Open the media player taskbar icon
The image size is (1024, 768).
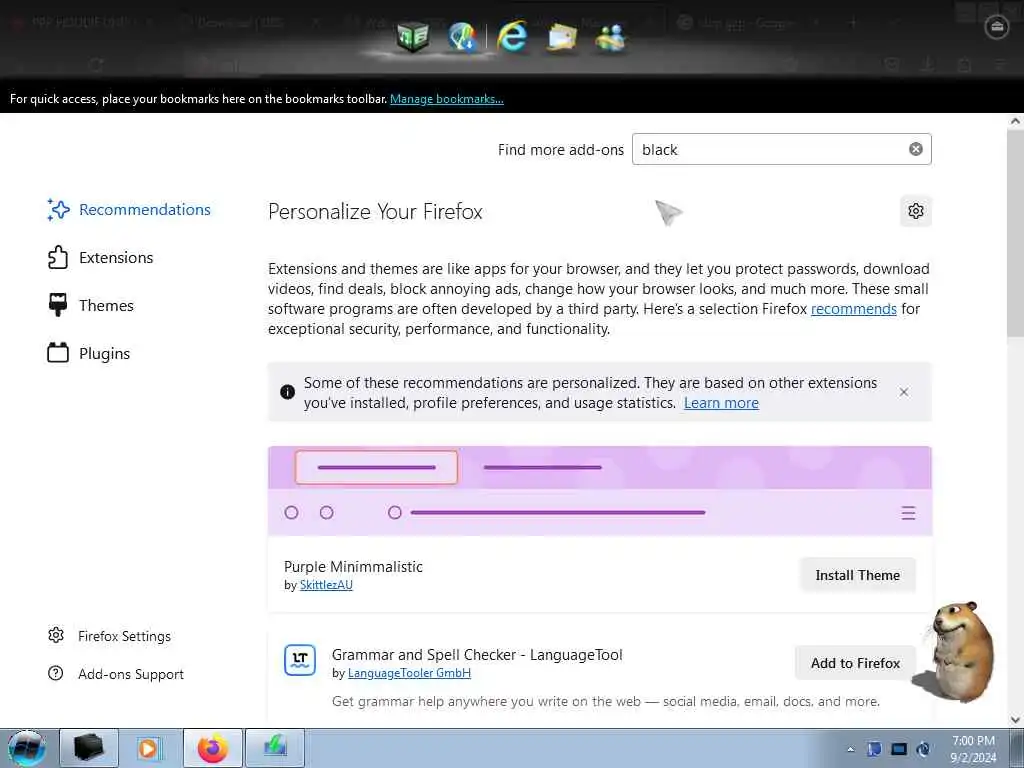point(150,748)
